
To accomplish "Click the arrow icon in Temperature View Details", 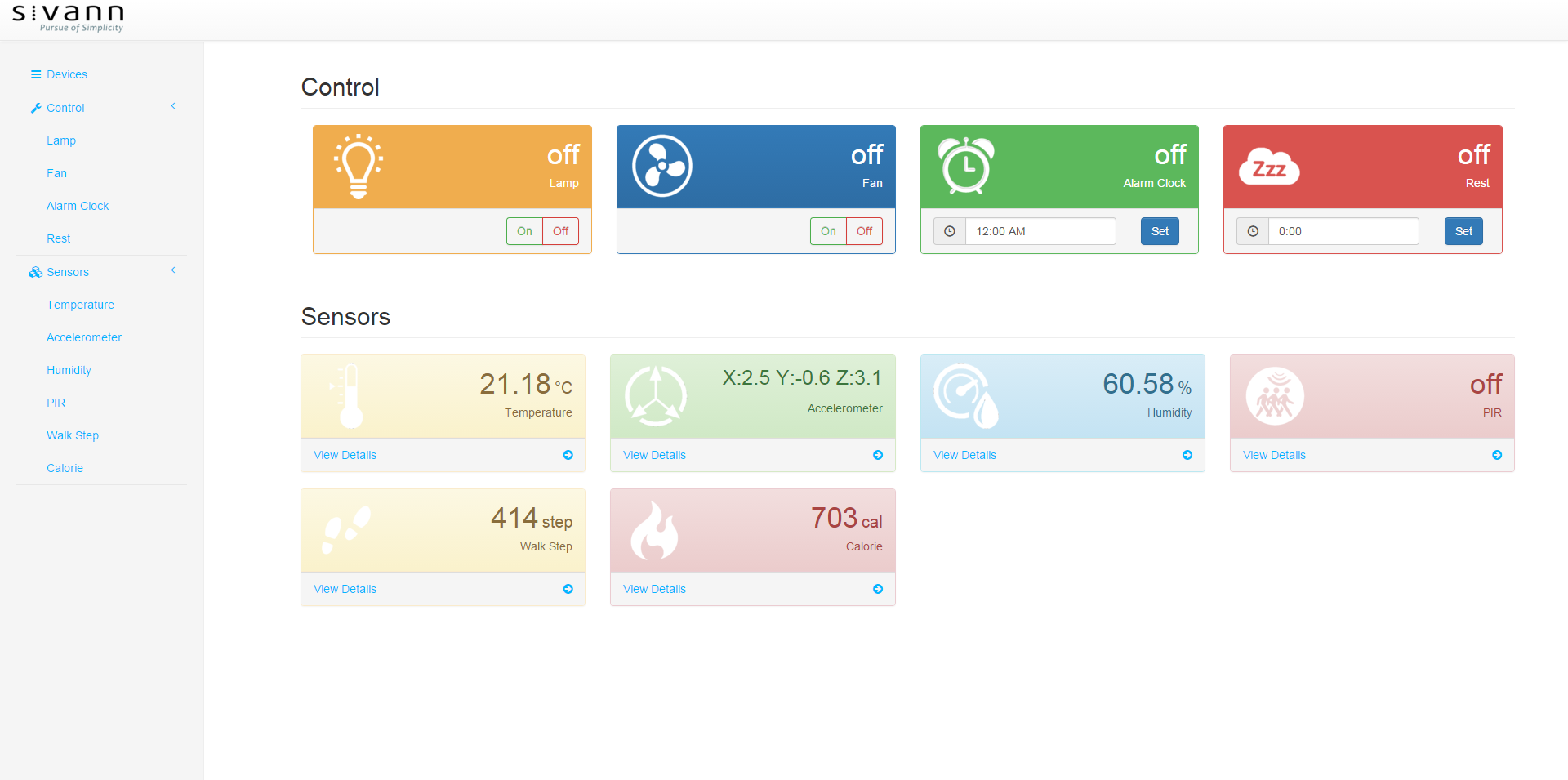I will tap(568, 455).
